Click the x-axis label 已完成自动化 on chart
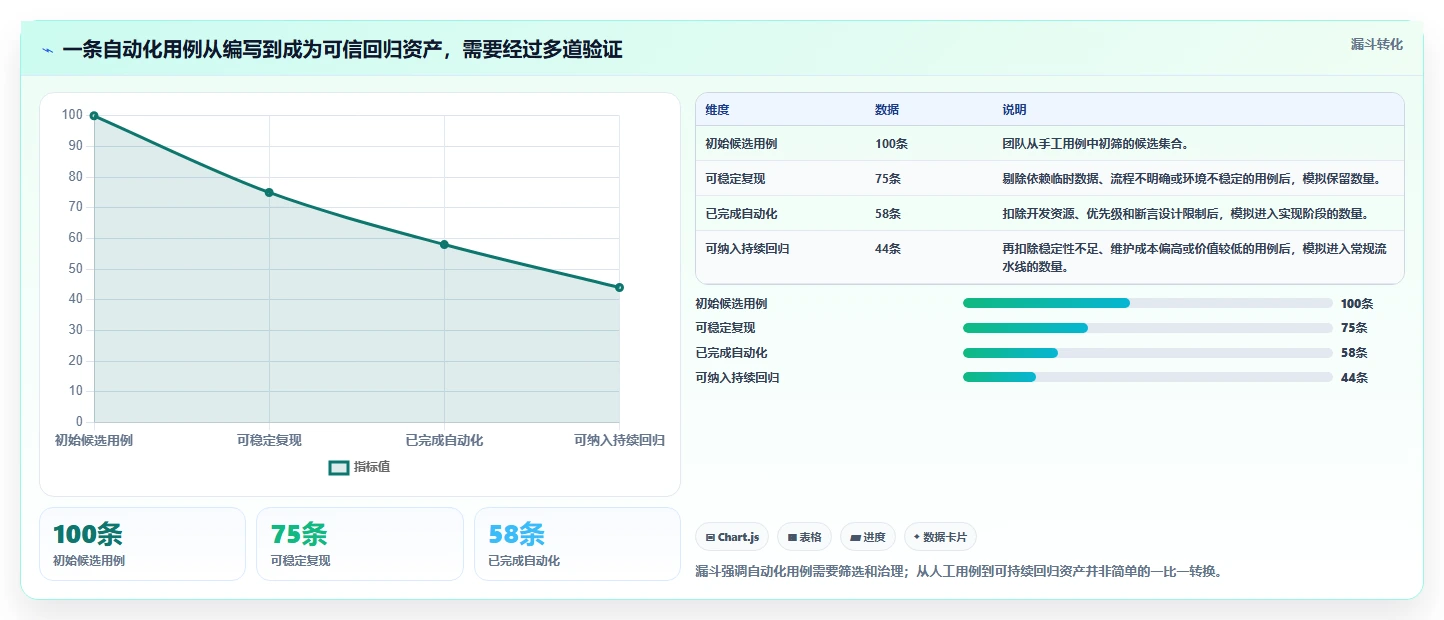The image size is (1444, 620). [444, 441]
